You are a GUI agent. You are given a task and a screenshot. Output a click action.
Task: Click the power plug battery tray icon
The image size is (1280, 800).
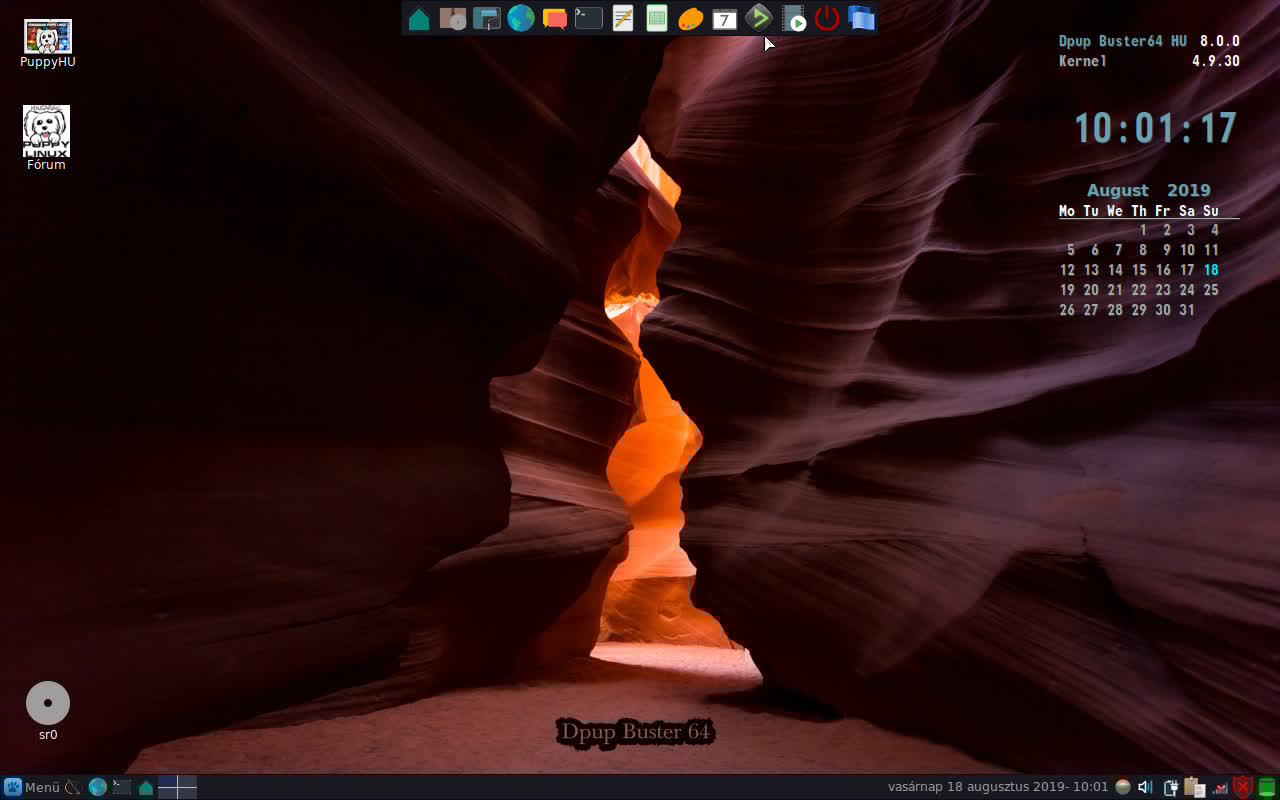[1171, 787]
